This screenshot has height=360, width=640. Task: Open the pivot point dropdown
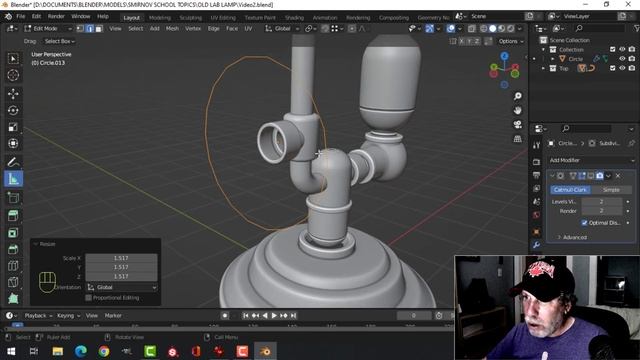tap(311, 29)
